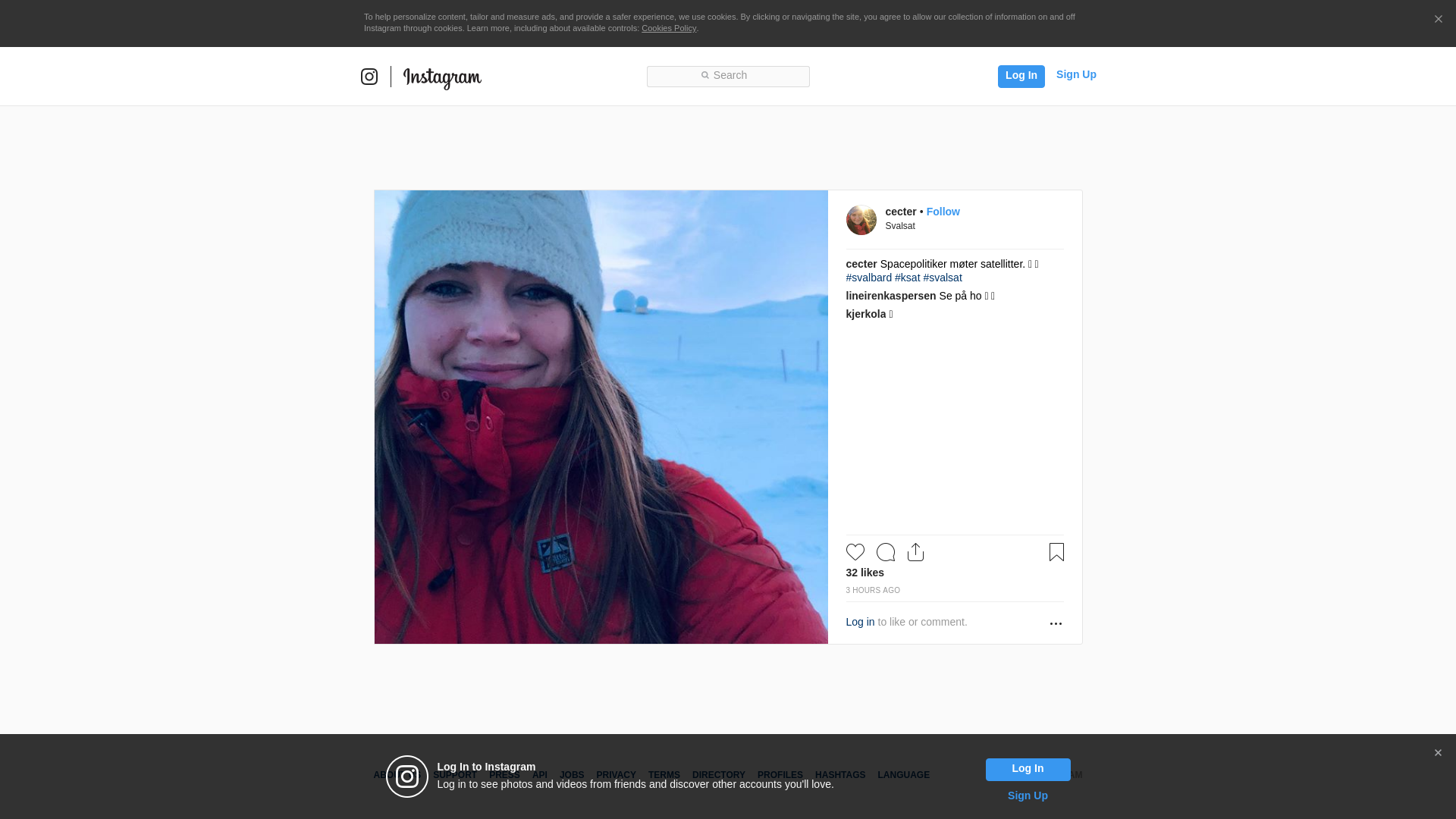The image size is (1456, 819).
Task: Open the LANGUAGE footer selector
Action: point(903,775)
